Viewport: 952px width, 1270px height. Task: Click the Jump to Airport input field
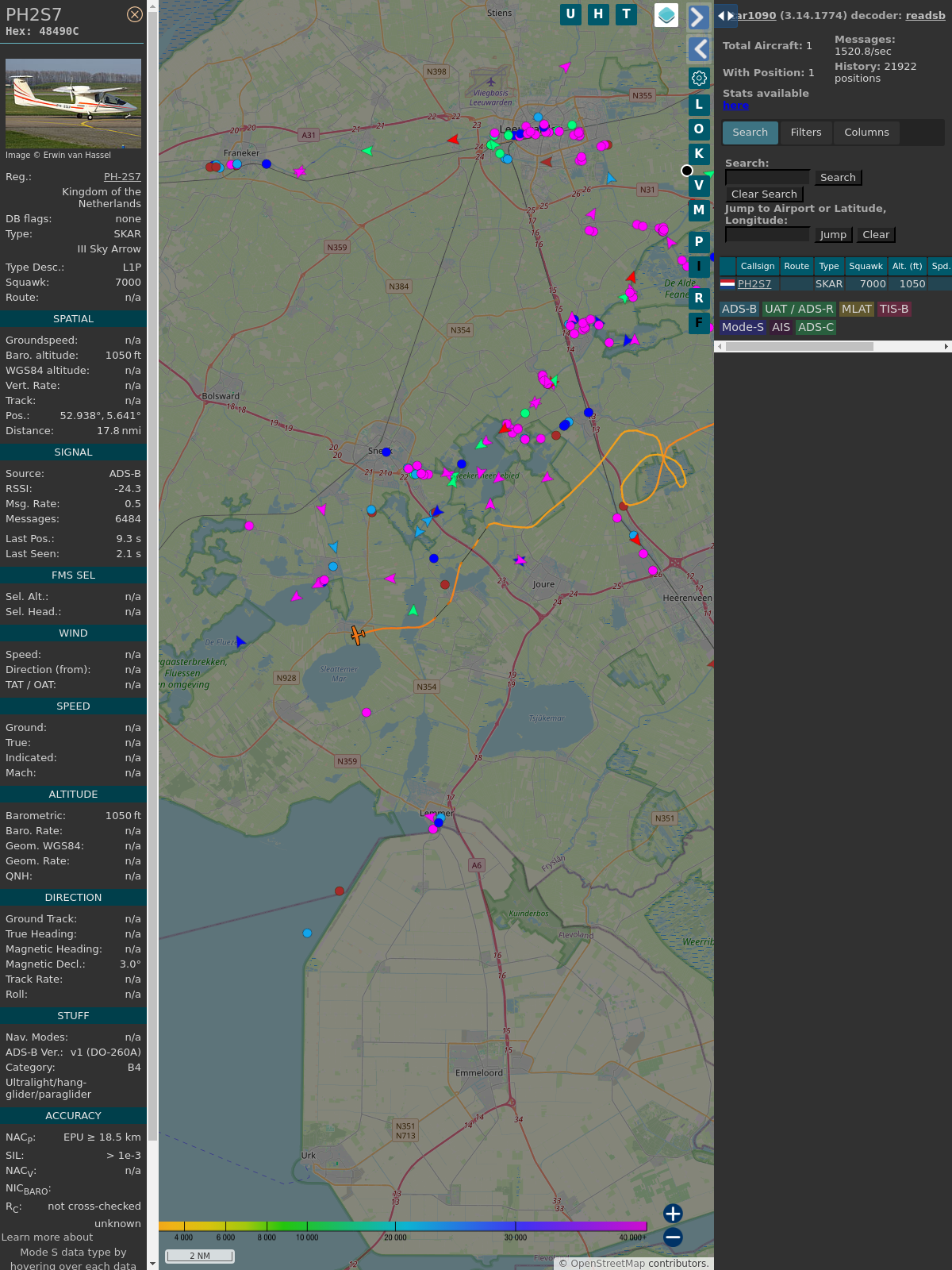coord(767,235)
